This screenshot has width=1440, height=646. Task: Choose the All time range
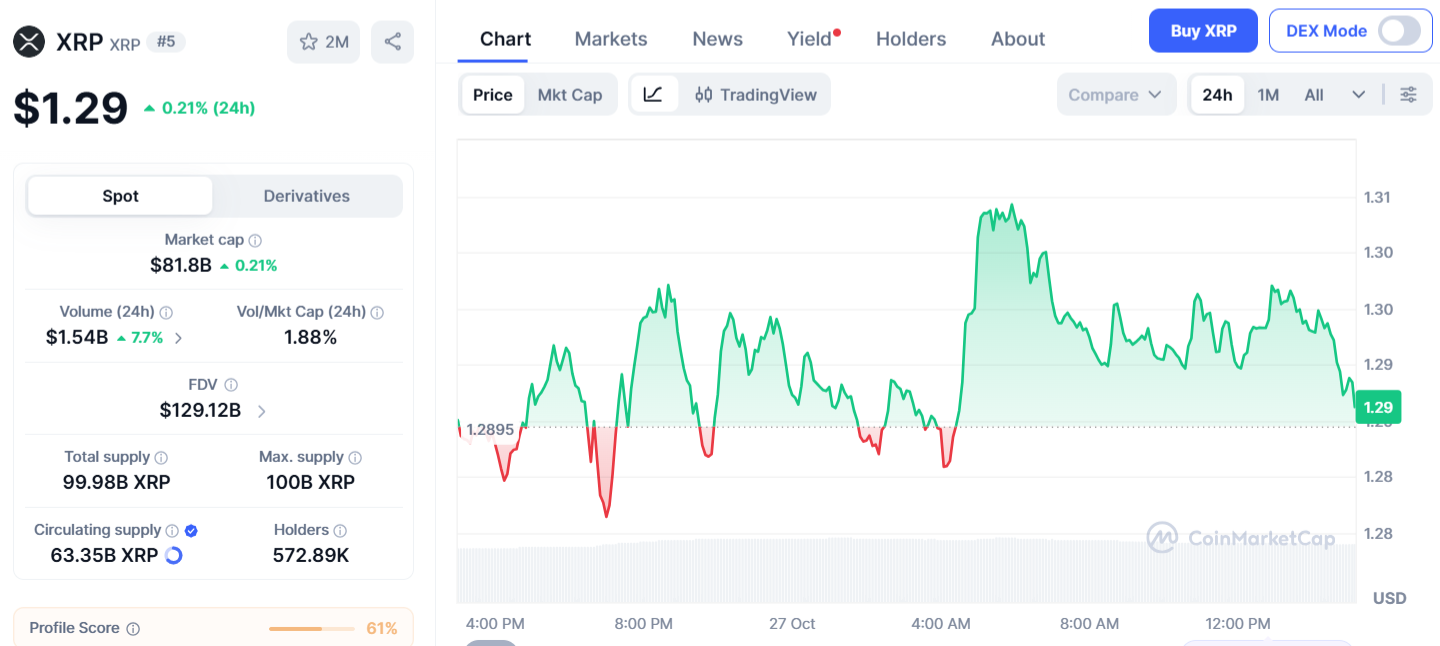pos(1314,95)
